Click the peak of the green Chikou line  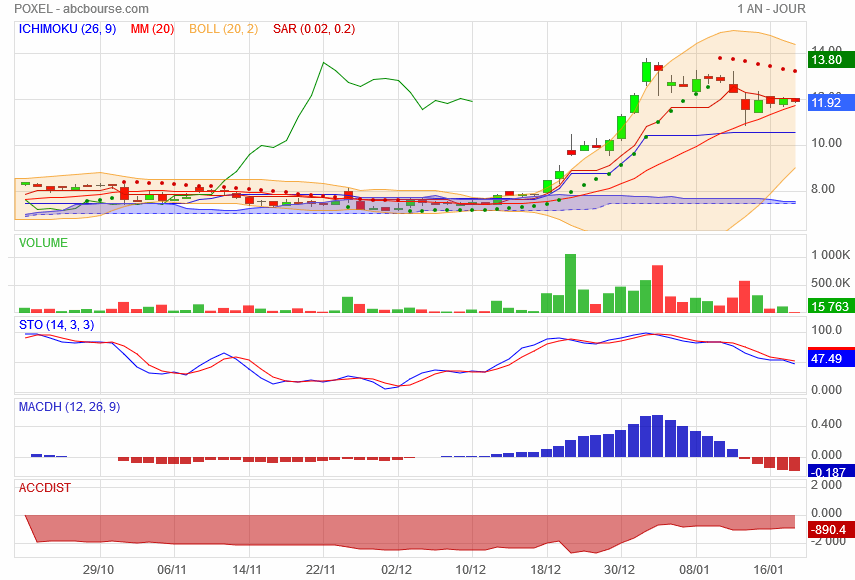tap(323, 63)
